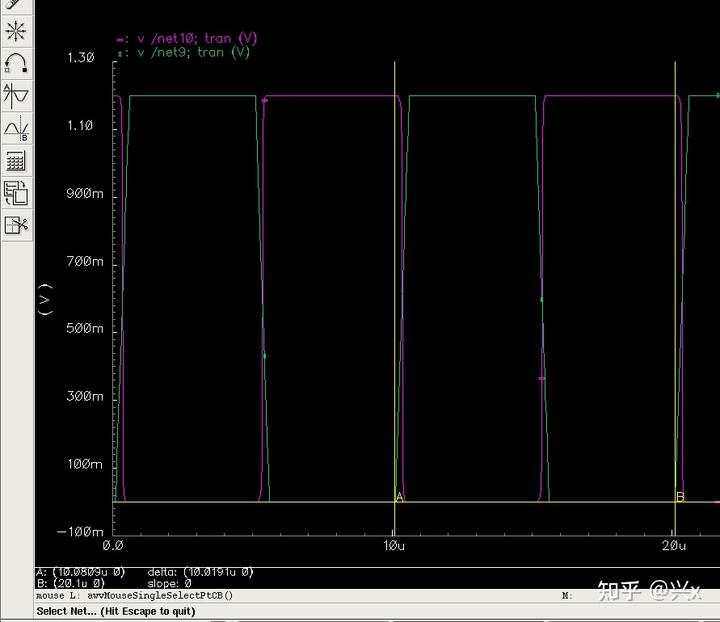The width and height of the screenshot is (720, 622).
Task: Click the '700m' y-axis label
Action: tap(85, 261)
